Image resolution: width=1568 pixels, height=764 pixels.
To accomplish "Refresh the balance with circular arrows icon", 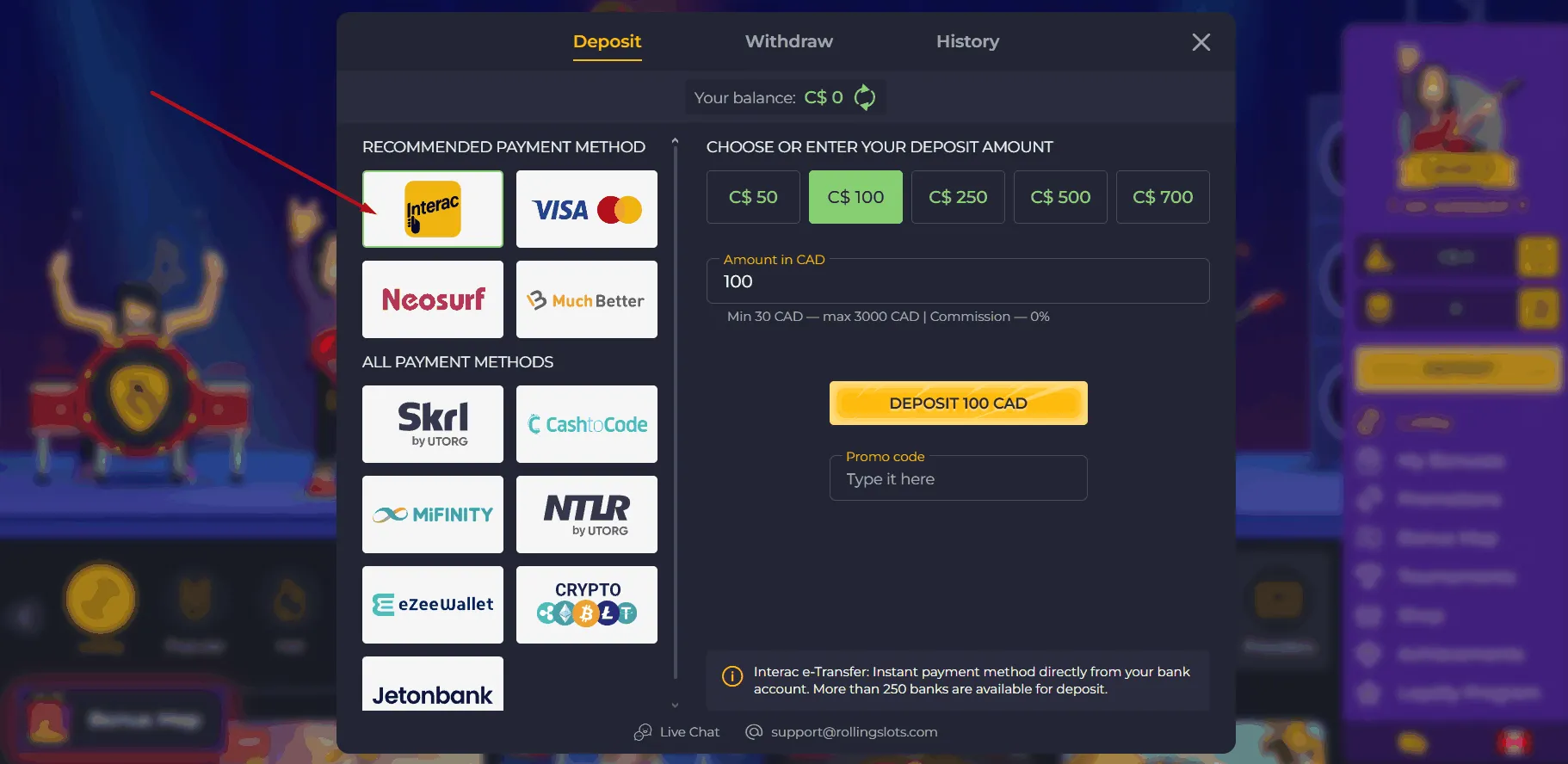I will 865,97.
